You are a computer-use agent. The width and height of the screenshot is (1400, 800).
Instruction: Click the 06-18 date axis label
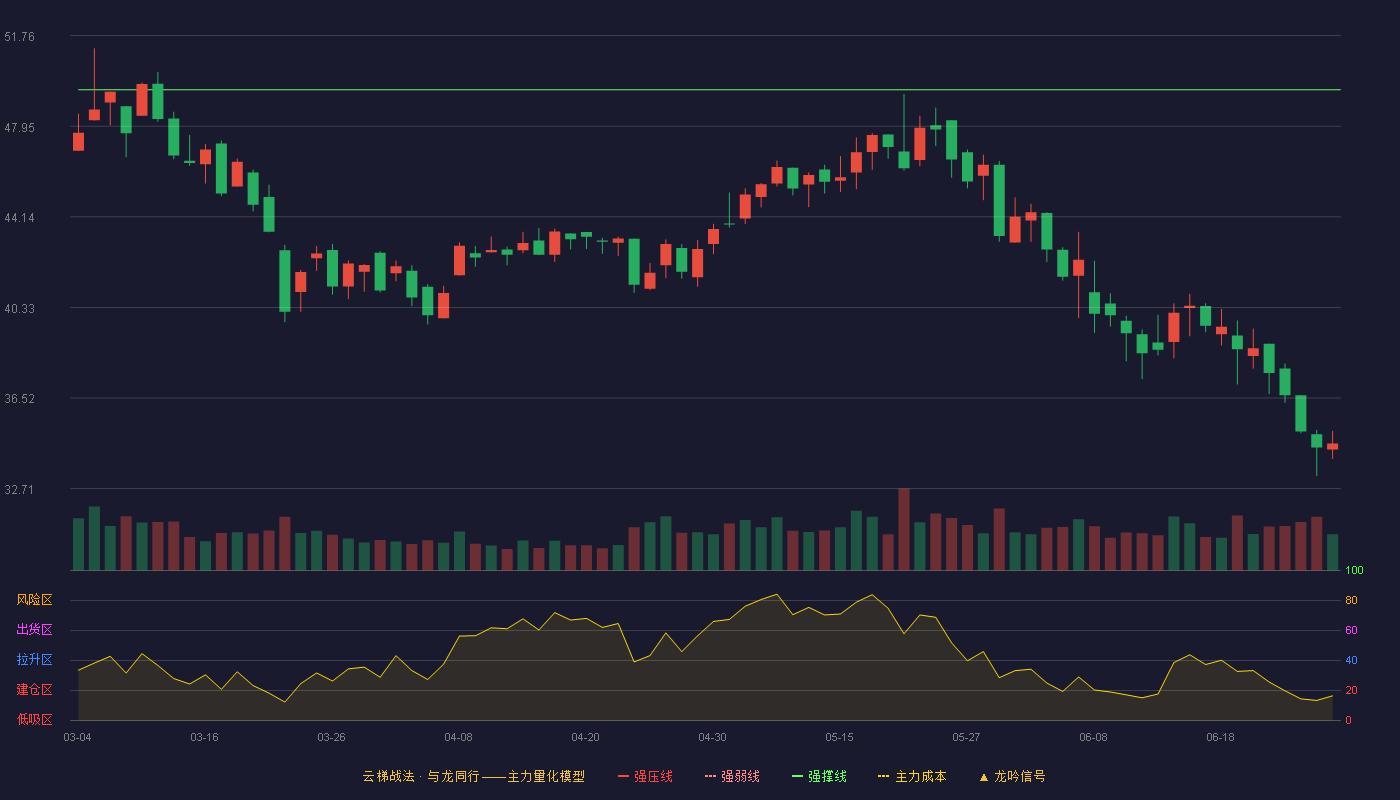click(x=1220, y=737)
